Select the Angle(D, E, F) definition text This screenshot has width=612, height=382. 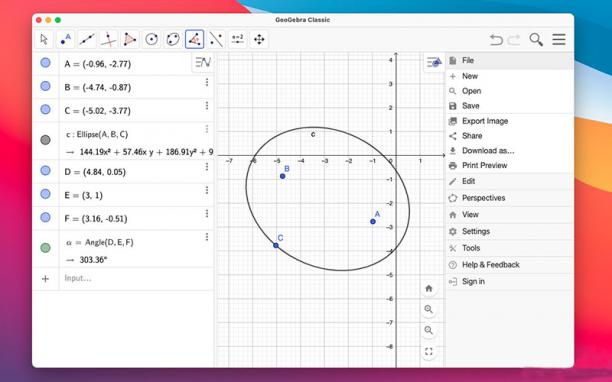(109, 242)
